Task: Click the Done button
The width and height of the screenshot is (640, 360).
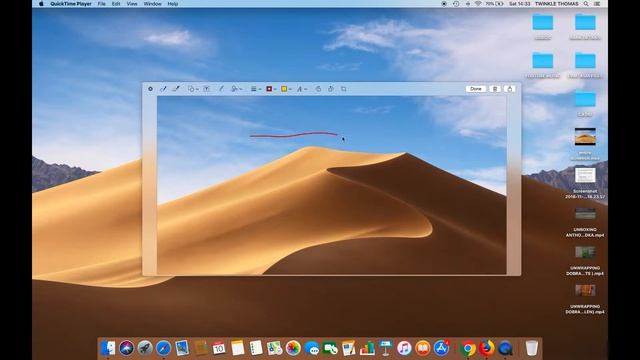Action: coord(476,89)
